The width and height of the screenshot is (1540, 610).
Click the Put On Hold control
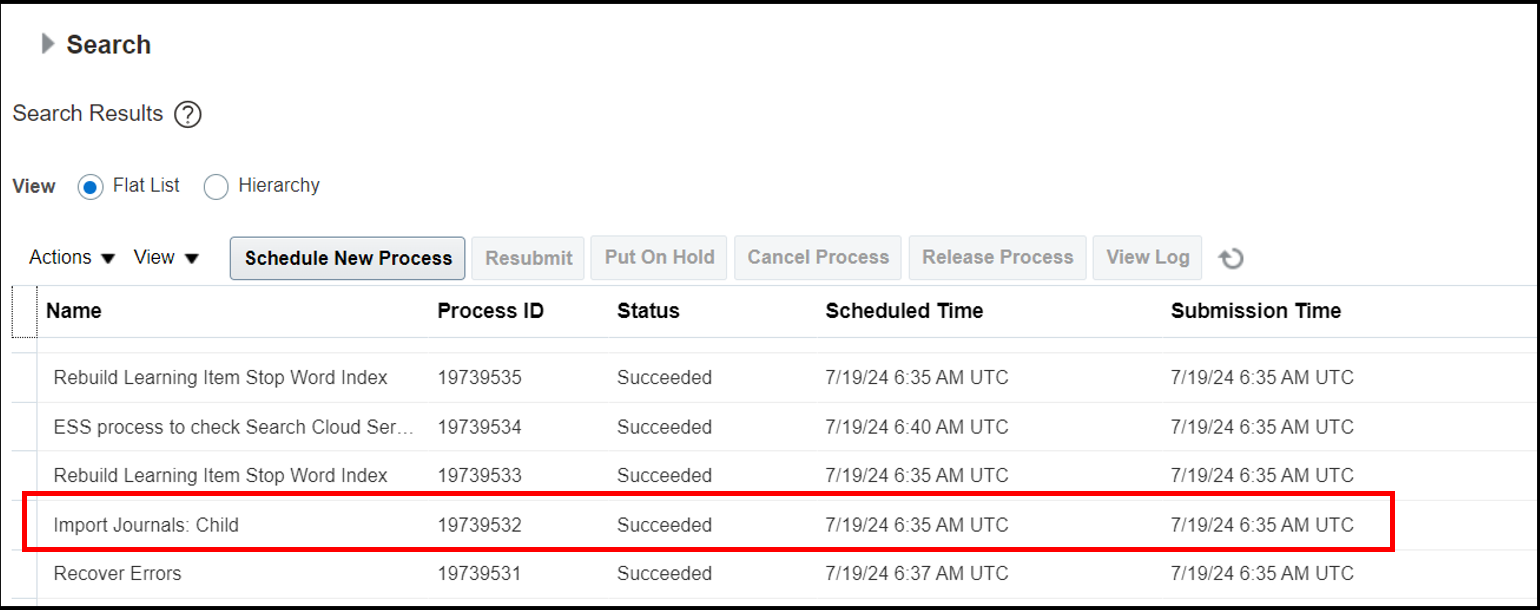point(658,257)
